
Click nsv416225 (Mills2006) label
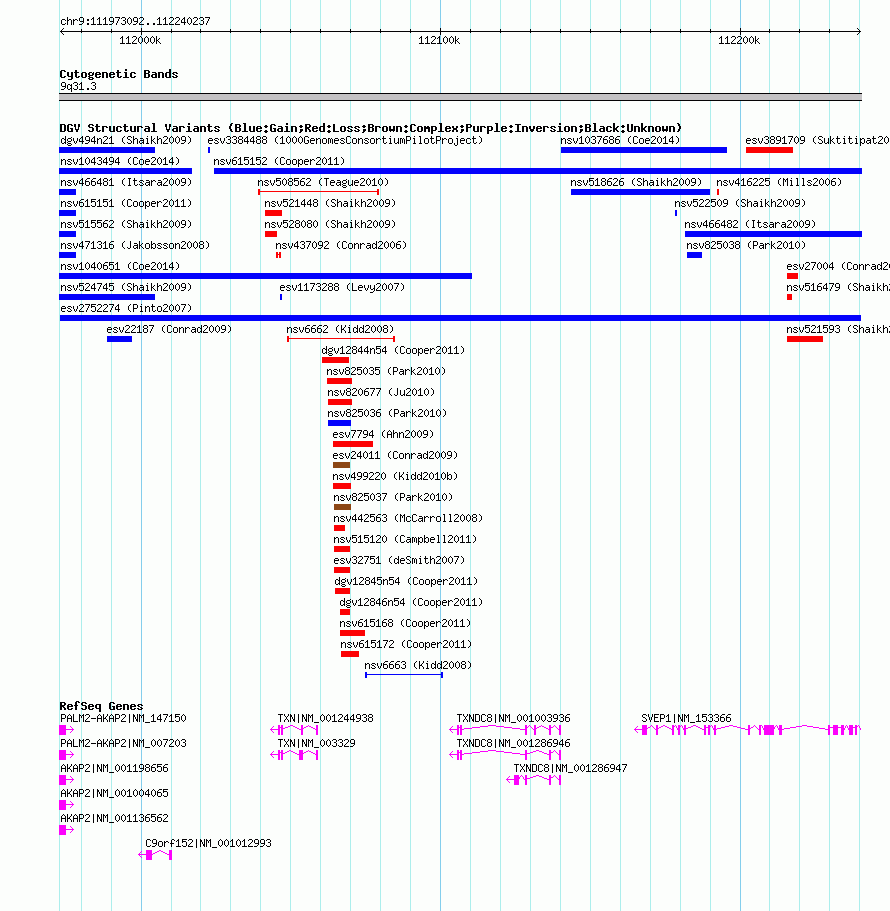click(778, 182)
